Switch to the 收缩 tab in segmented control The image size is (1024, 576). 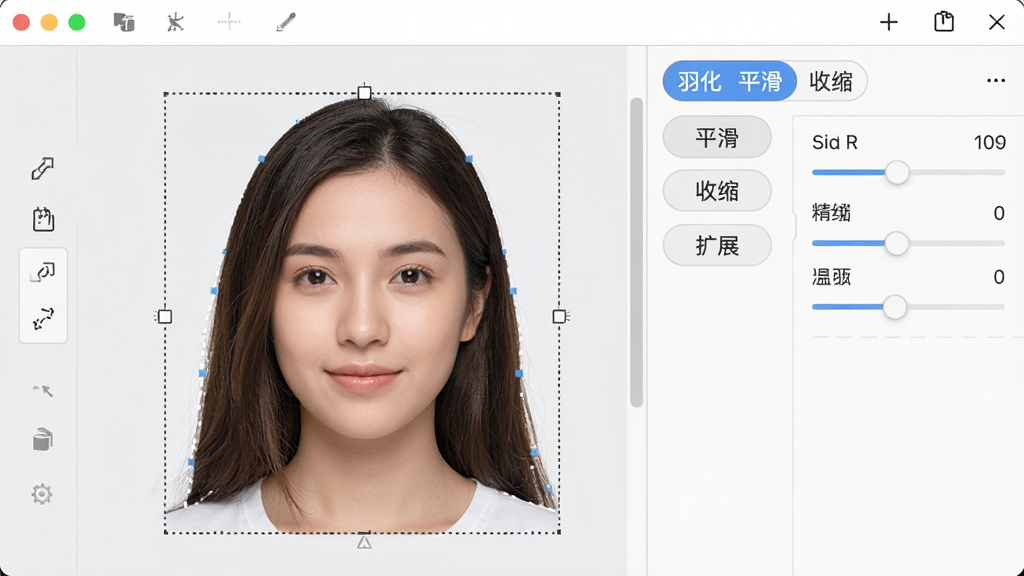click(x=831, y=81)
